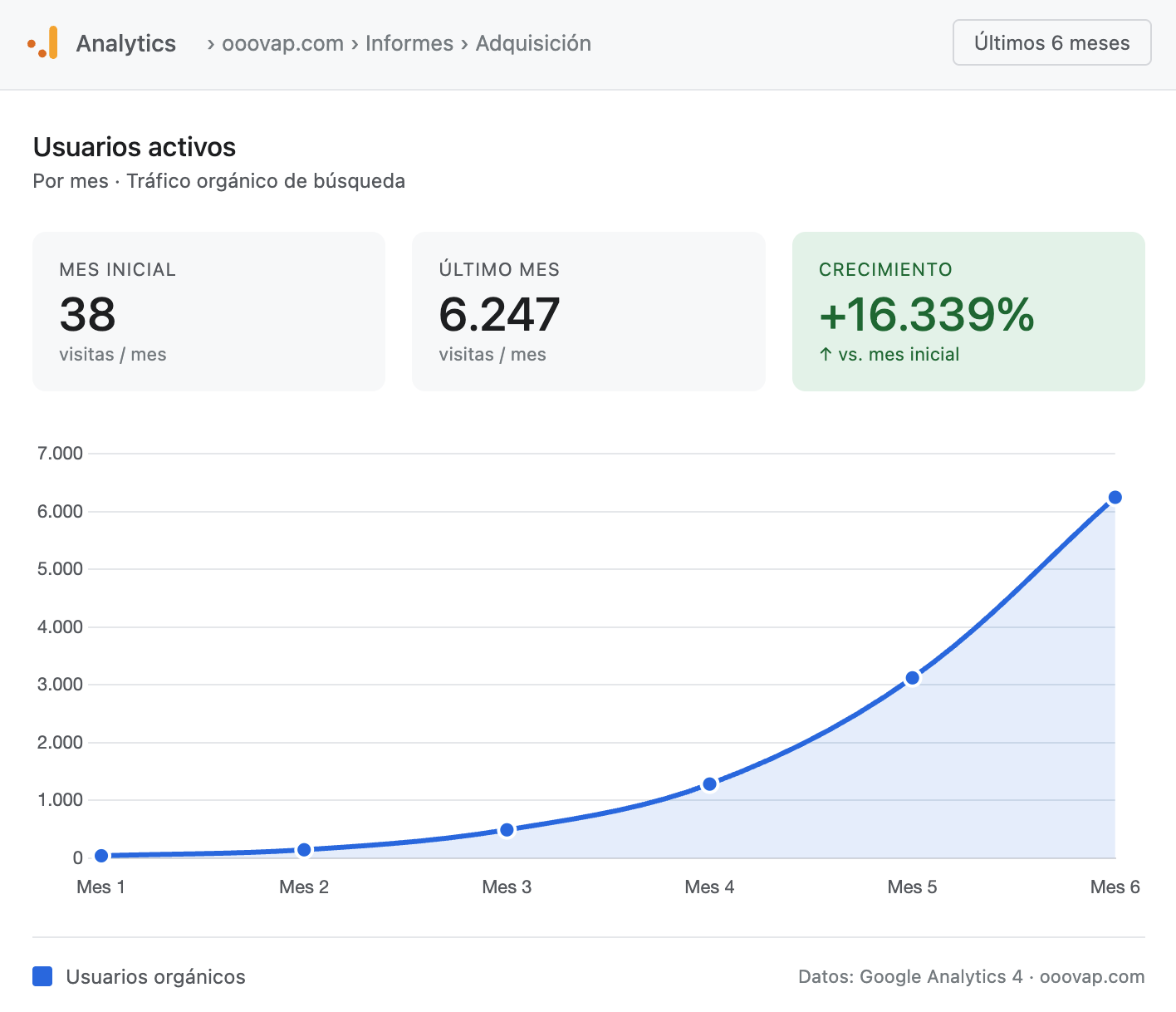Expand the Adquisición breadcrumb options
This screenshot has width=1176, height=1012.
click(x=533, y=43)
